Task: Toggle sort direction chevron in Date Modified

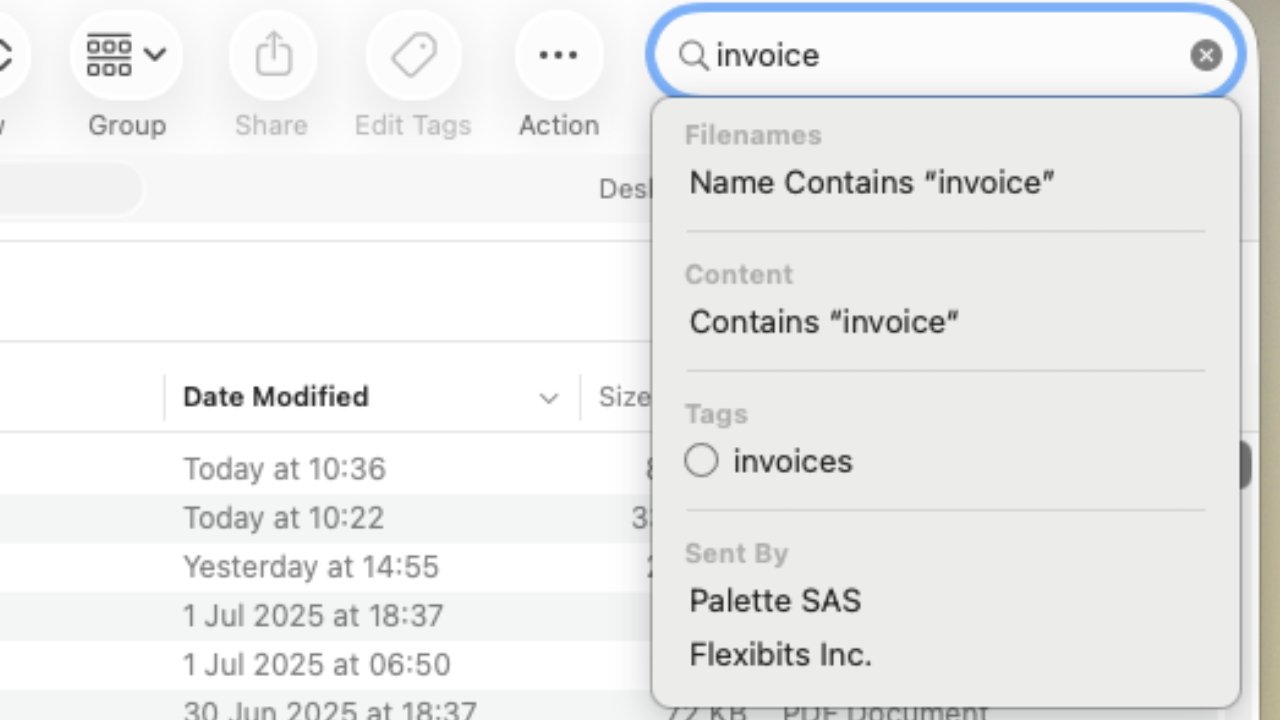Action: 548,398
